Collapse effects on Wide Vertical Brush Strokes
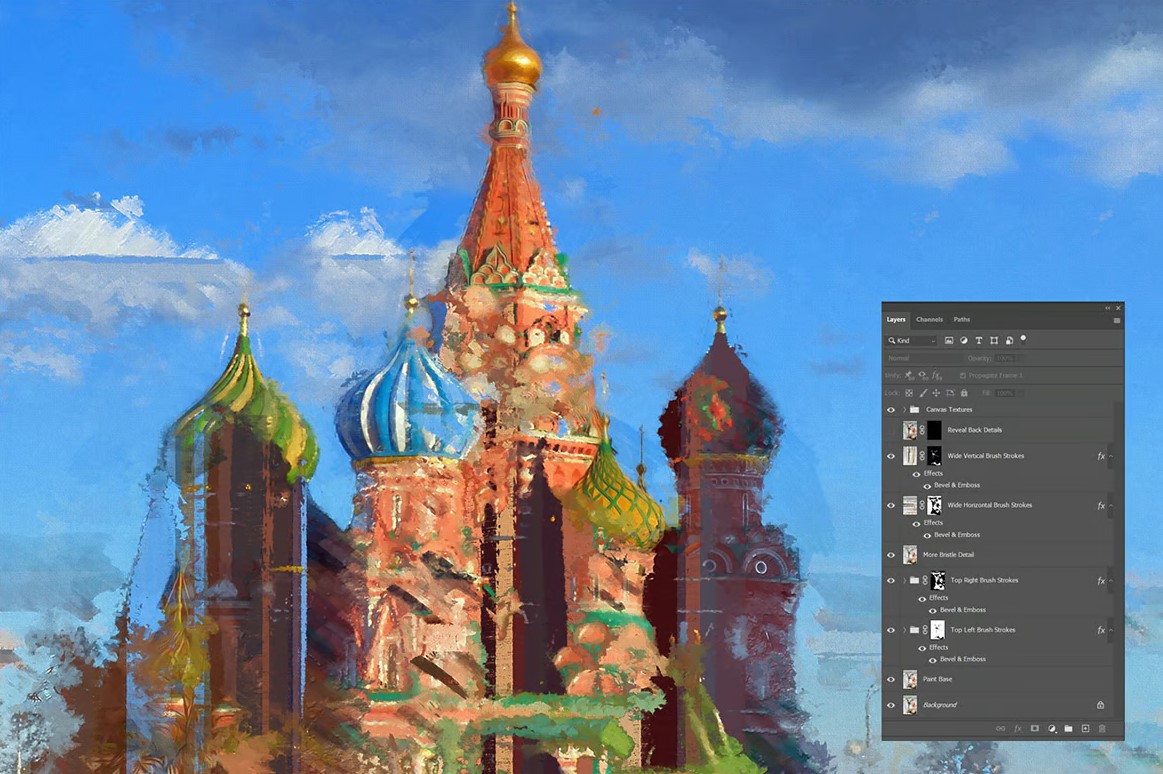The image size is (1163, 774). pos(1111,456)
